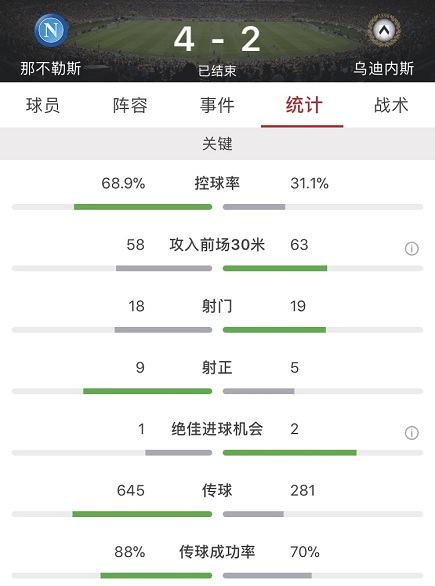This screenshot has height=586, width=435.
Task: Switch to the 阵容 tab
Action: (130, 105)
